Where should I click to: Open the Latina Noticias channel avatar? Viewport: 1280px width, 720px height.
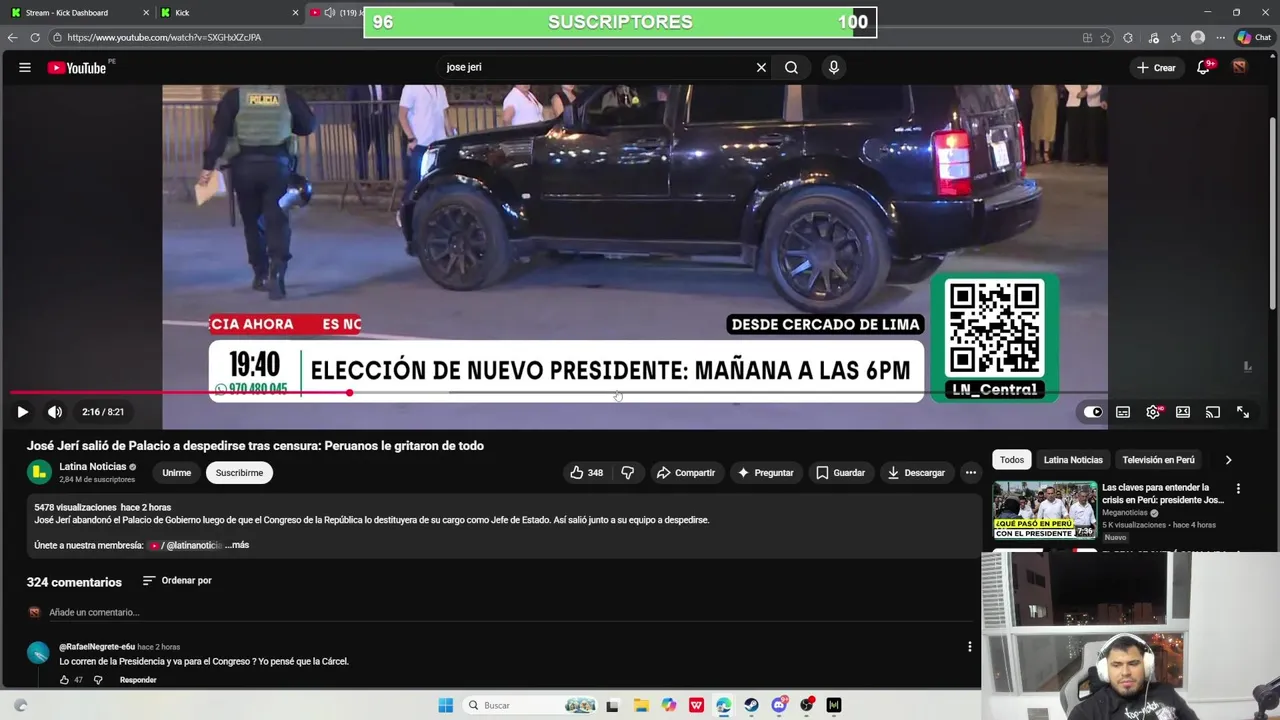coord(39,472)
